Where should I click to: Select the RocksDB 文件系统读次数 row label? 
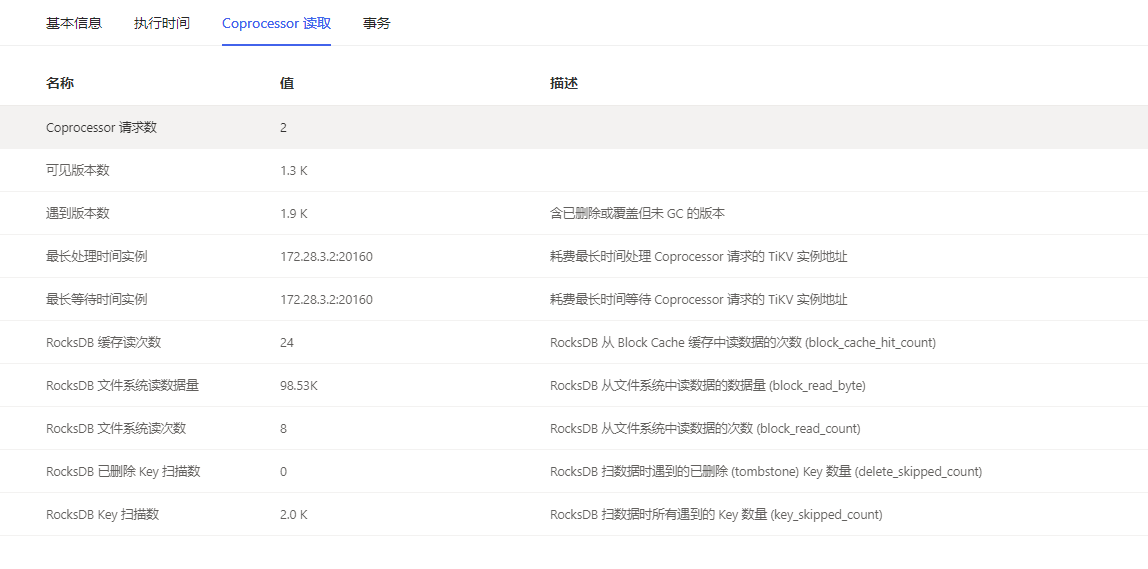(x=116, y=429)
